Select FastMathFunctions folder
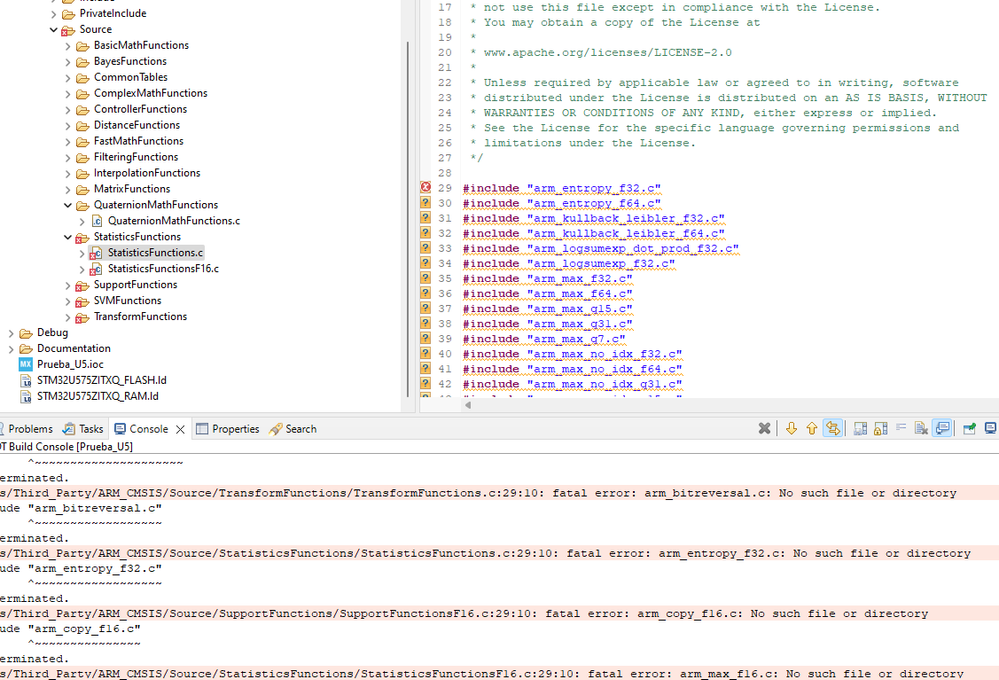 (138, 141)
